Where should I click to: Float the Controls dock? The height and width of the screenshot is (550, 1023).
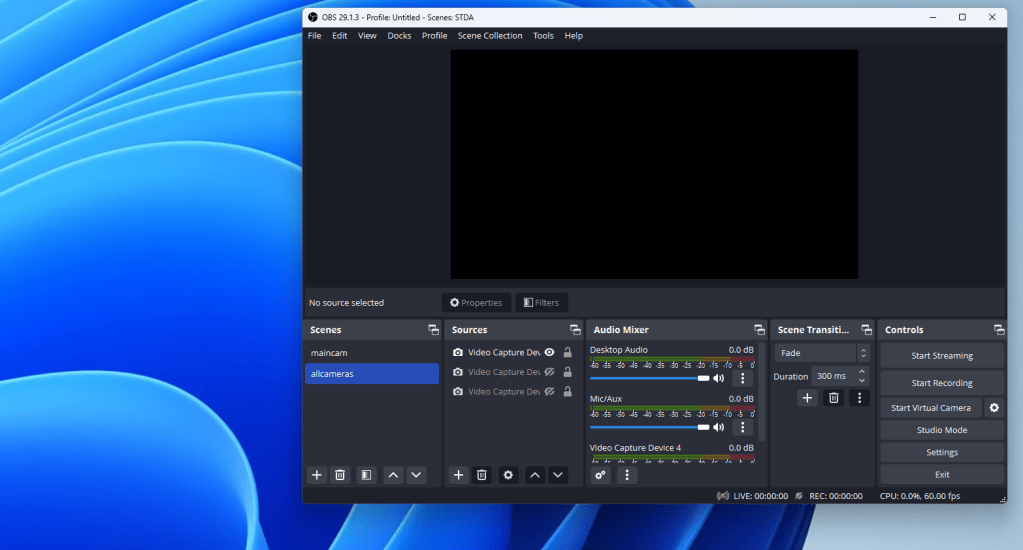tap(999, 329)
